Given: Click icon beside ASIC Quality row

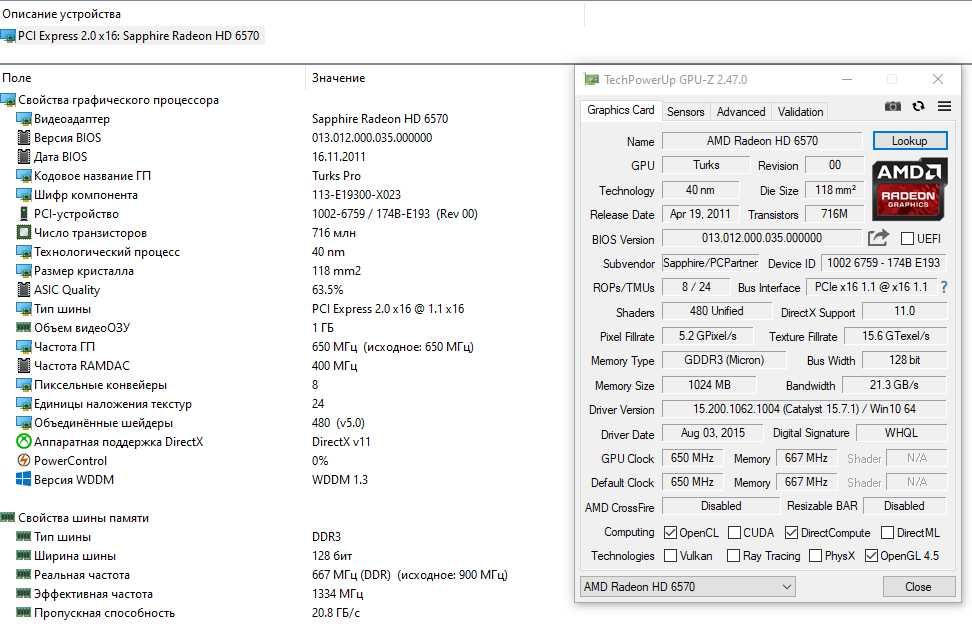Looking at the screenshot, I should click(x=24, y=289).
